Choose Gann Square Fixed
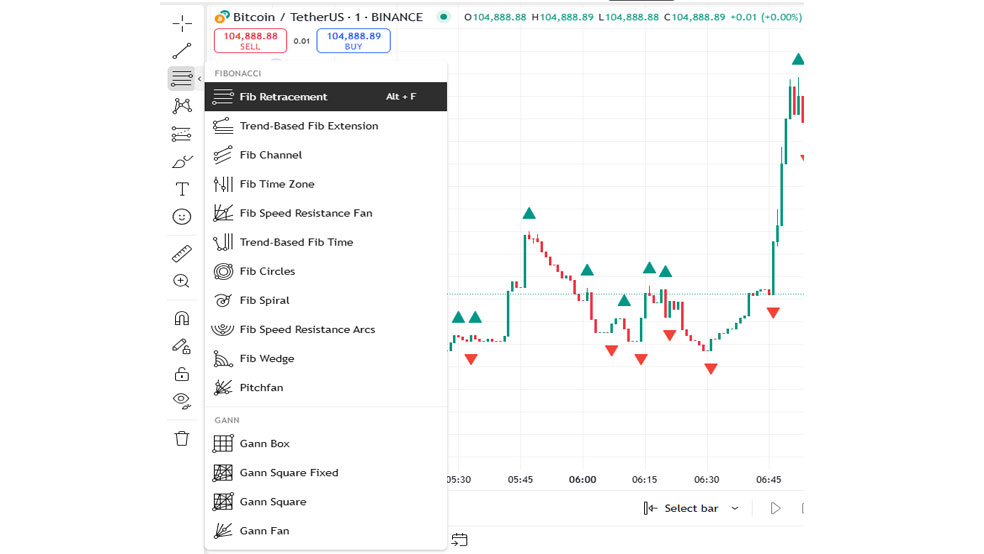The height and width of the screenshot is (554, 984). pos(326,472)
